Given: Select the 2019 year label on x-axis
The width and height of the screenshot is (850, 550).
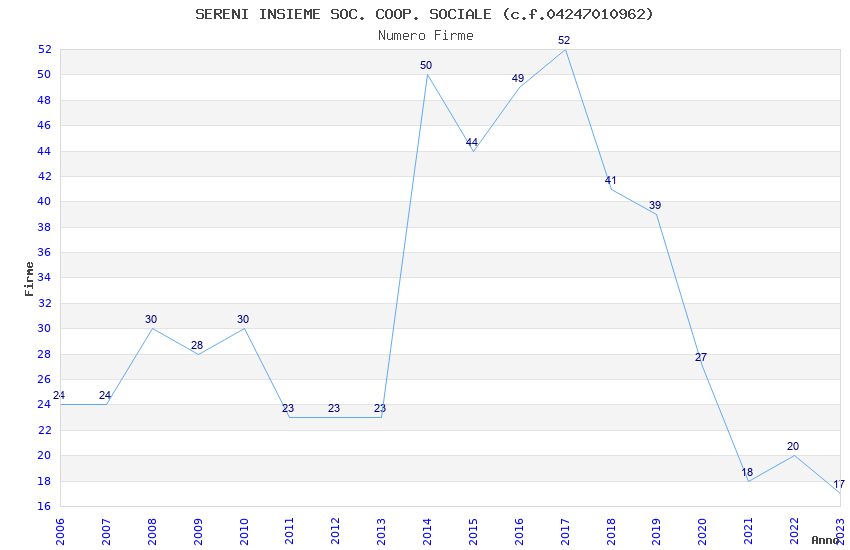Looking at the screenshot, I should point(657,531).
